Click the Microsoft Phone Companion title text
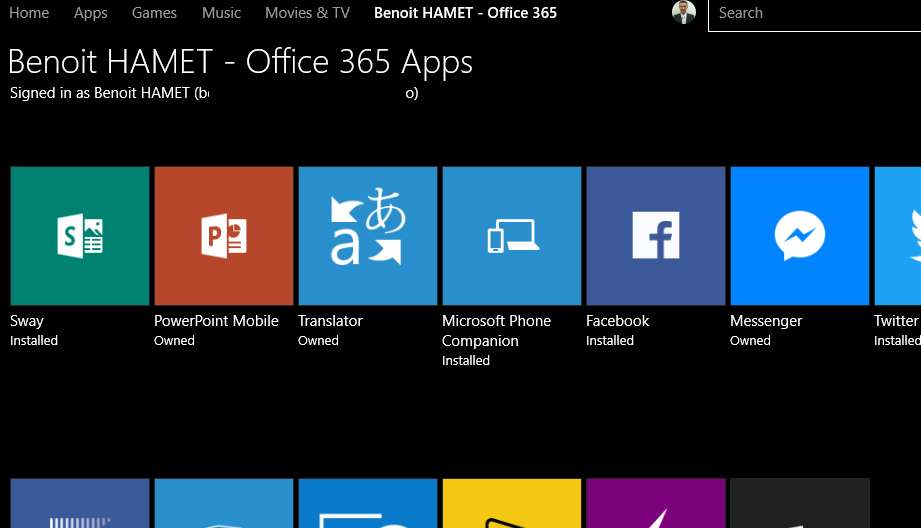Viewport: 921px width, 528px height. point(496,330)
